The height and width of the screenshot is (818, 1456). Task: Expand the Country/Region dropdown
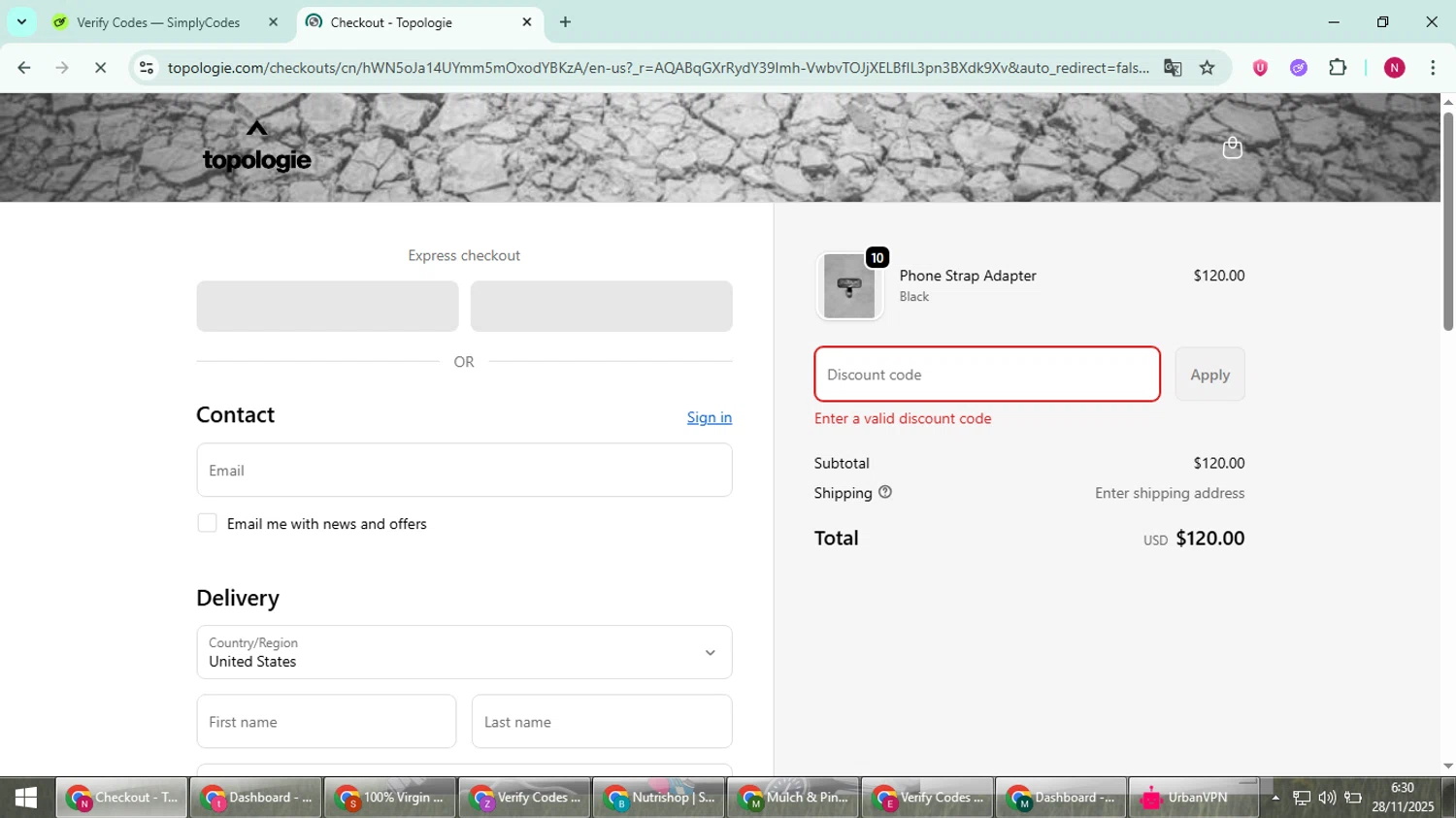point(464,652)
